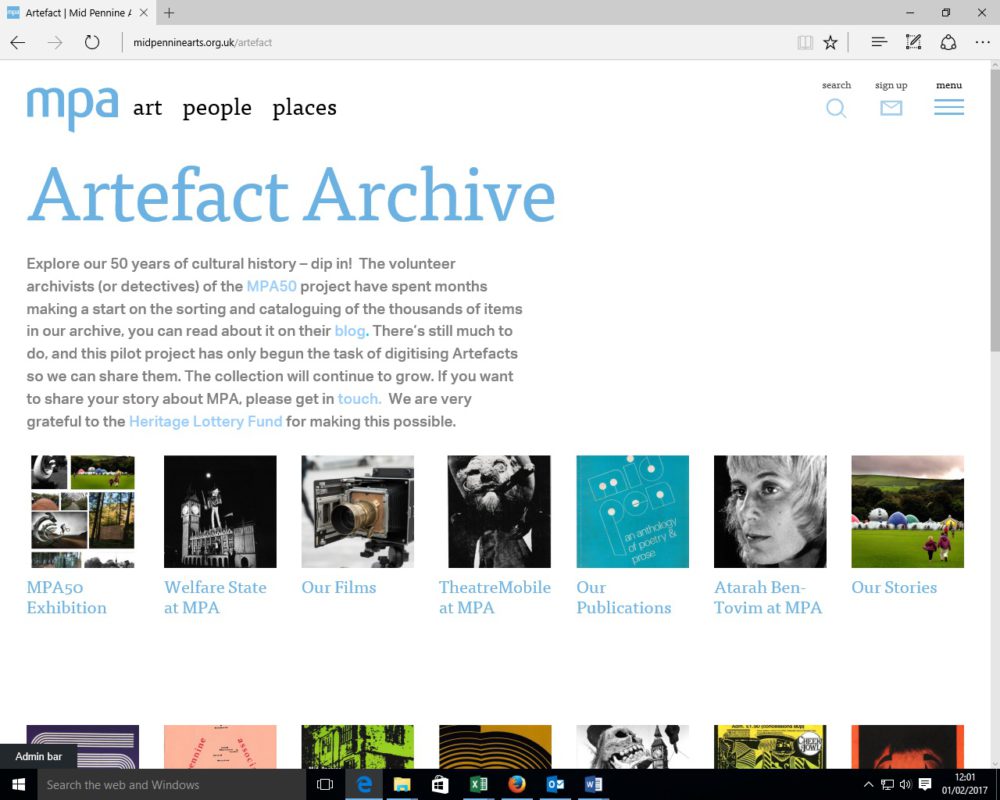Click the mpa logo
This screenshot has height=800, width=1000.
(x=72, y=107)
